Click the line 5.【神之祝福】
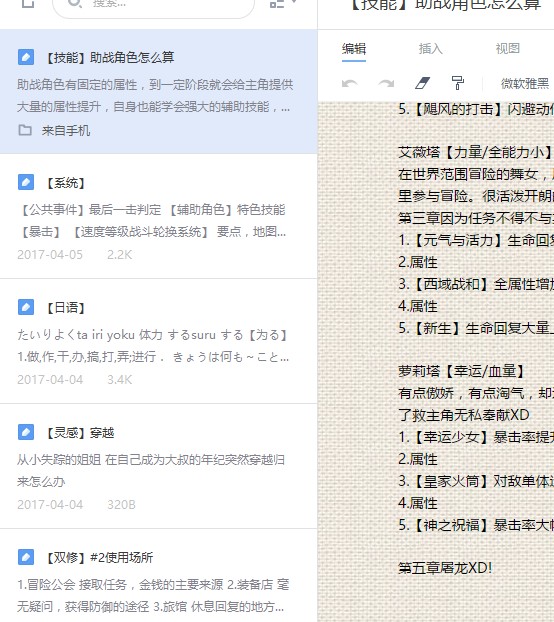The image size is (554, 622). [x=476, y=525]
